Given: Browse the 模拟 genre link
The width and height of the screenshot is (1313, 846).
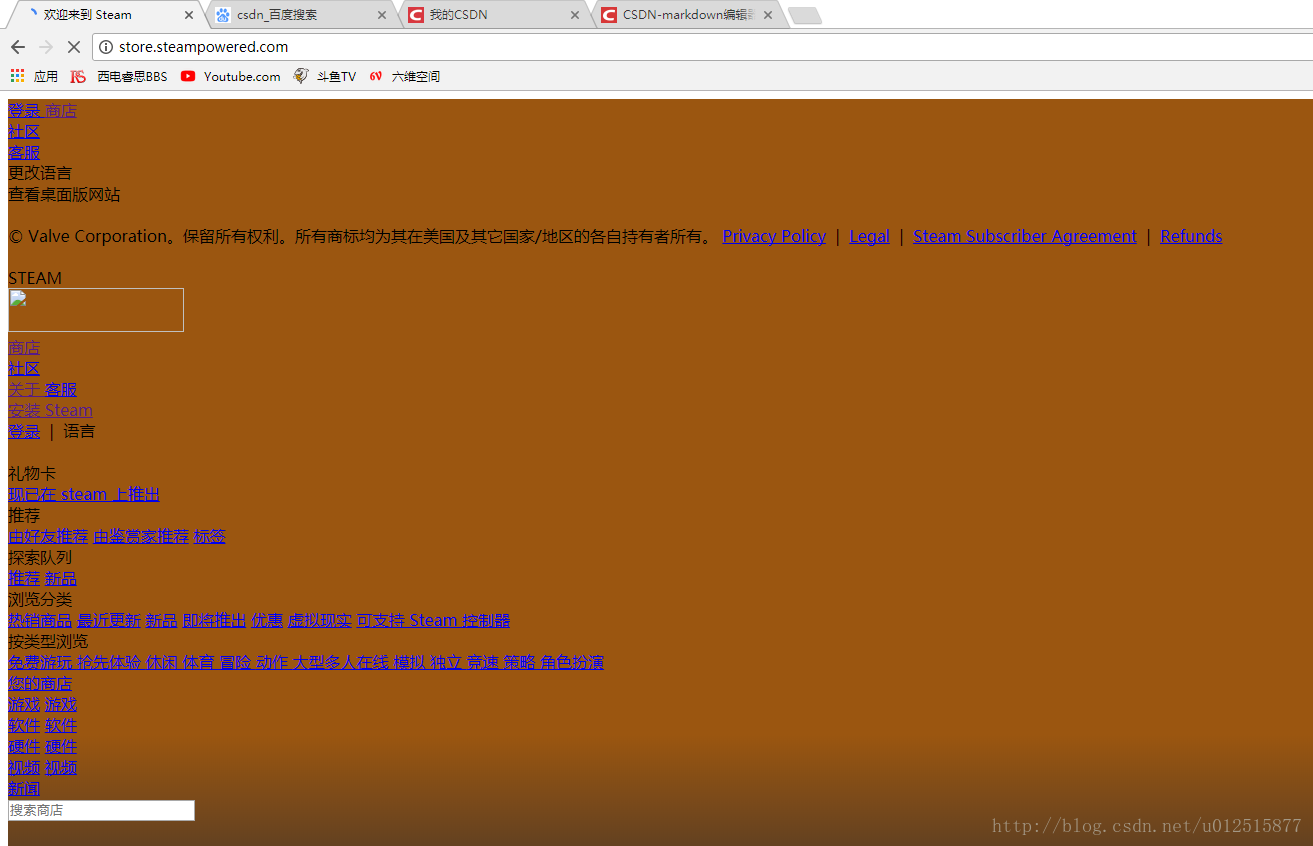Looking at the screenshot, I should point(410,662).
